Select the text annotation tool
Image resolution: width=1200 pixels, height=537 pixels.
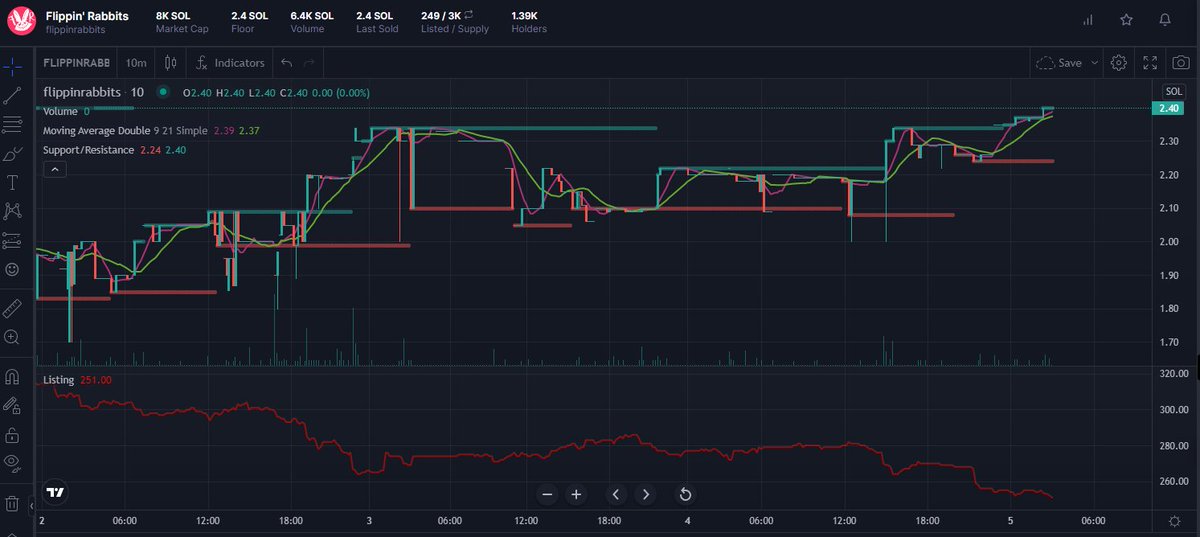point(12,182)
